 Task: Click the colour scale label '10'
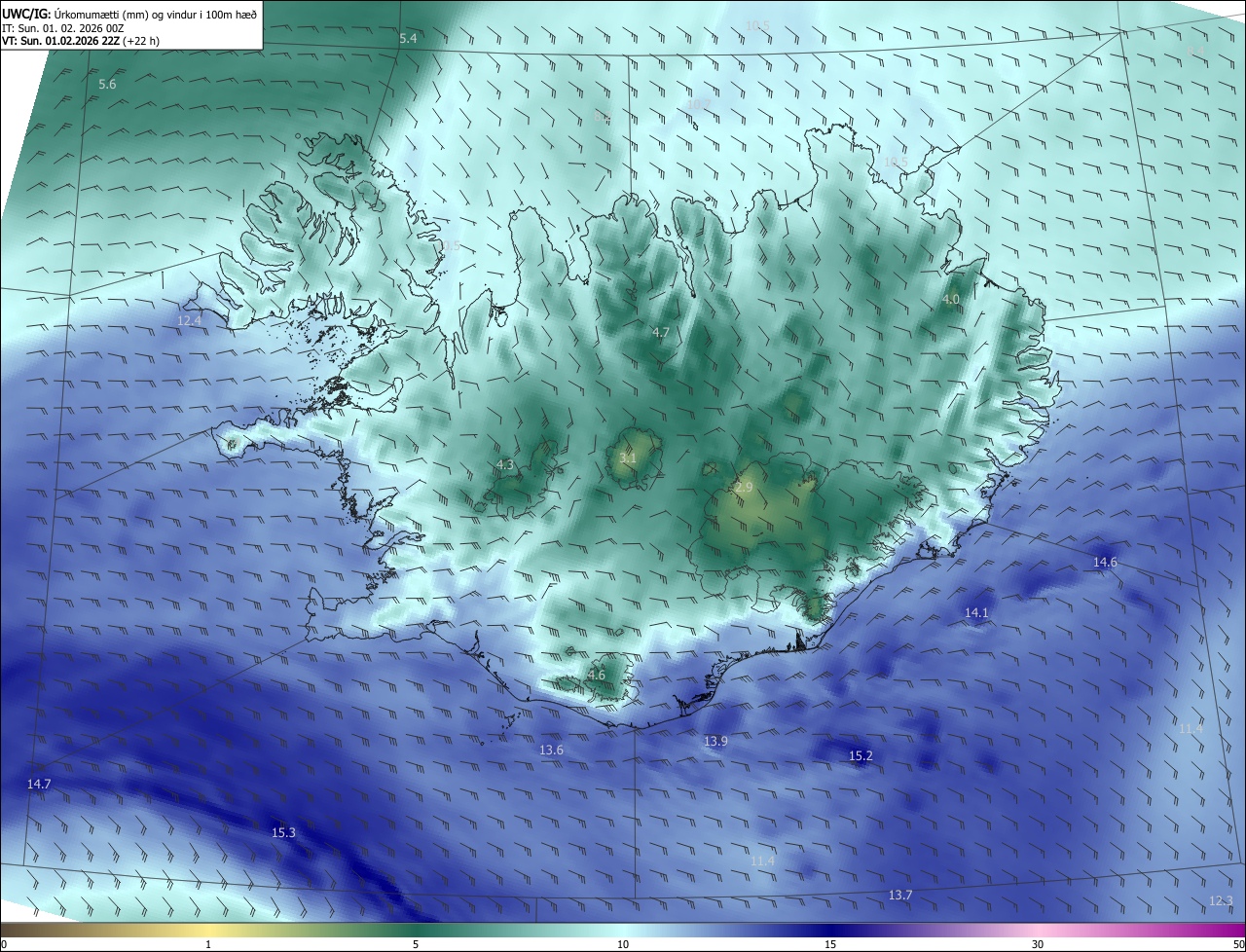[623, 944]
